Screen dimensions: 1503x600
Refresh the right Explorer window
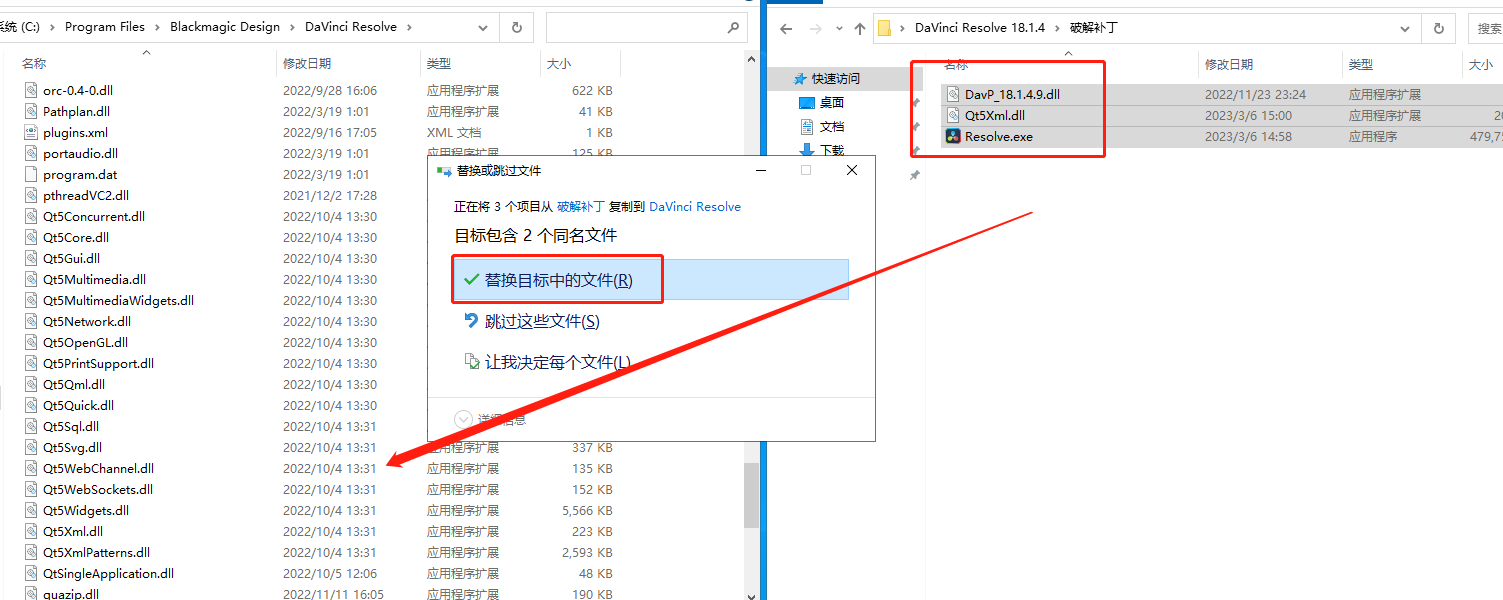pos(1439,28)
